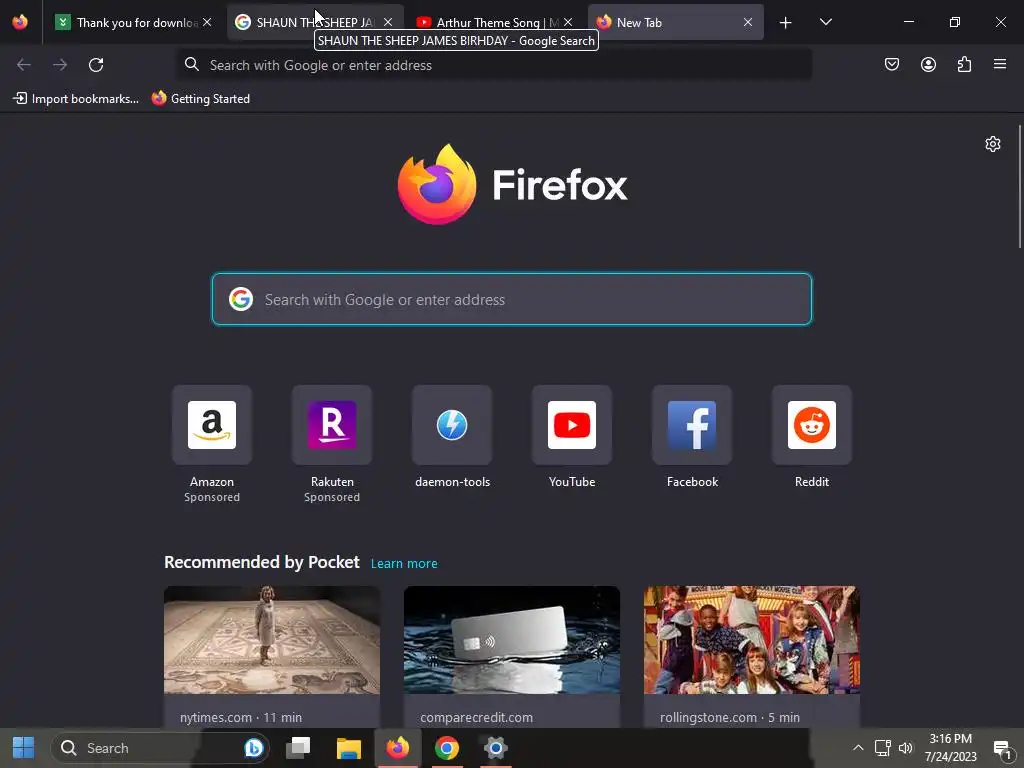Open Task View on the taskbar
Image resolution: width=1024 pixels, height=768 pixels.
click(x=299, y=748)
